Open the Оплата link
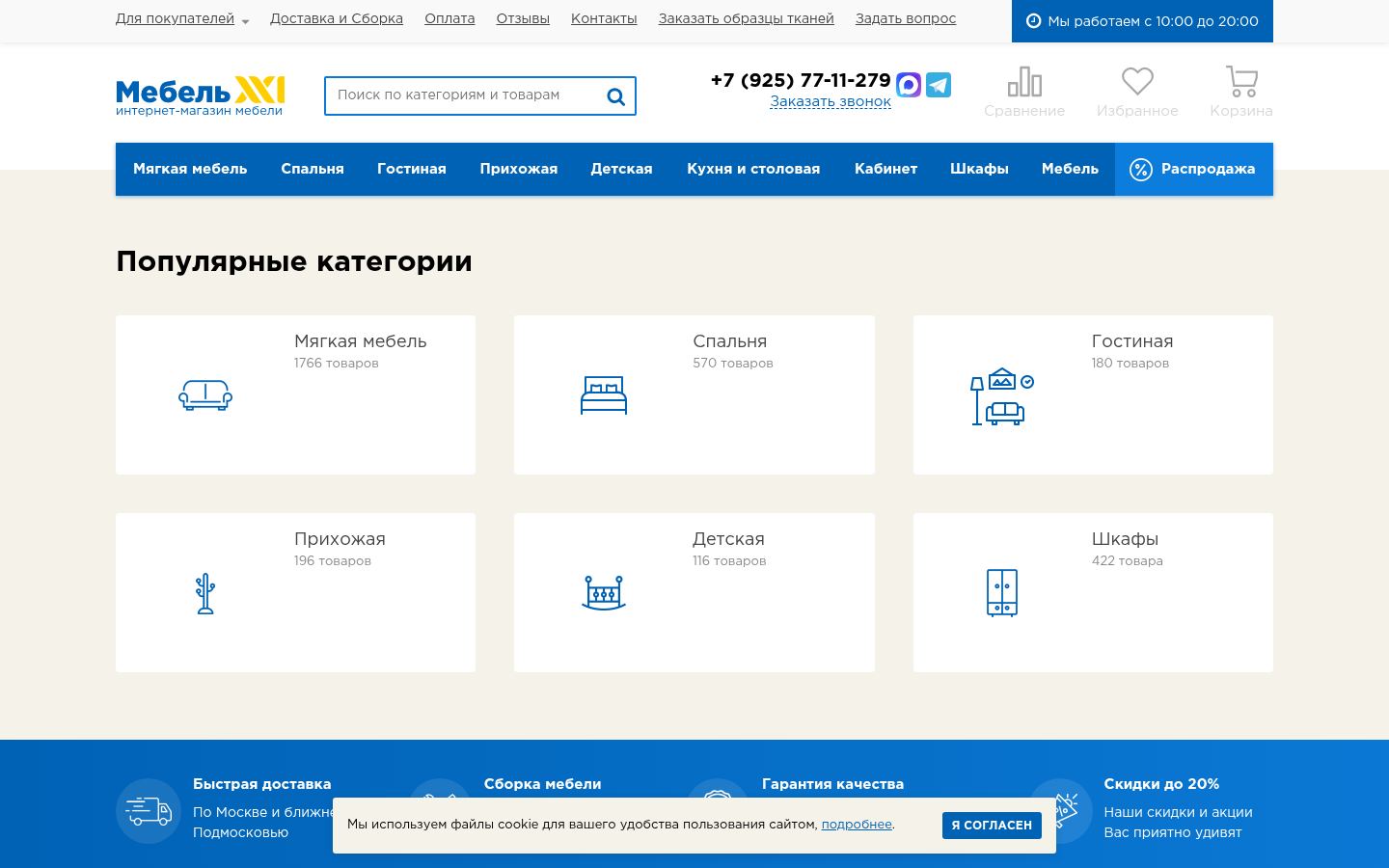The image size is (1389, 868). click(x=449, y=19)
